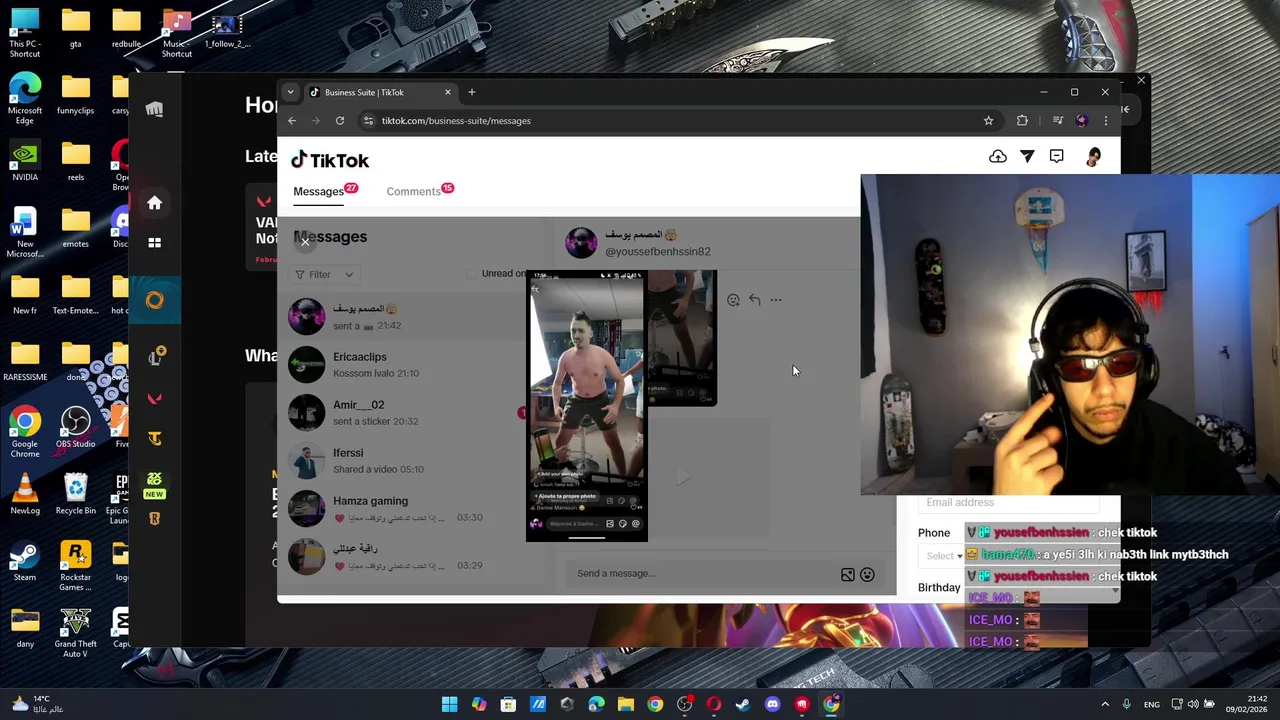Click the enlarged photo preview
The width and height of the screenshot is (1280, 720).
coord(587,407)
